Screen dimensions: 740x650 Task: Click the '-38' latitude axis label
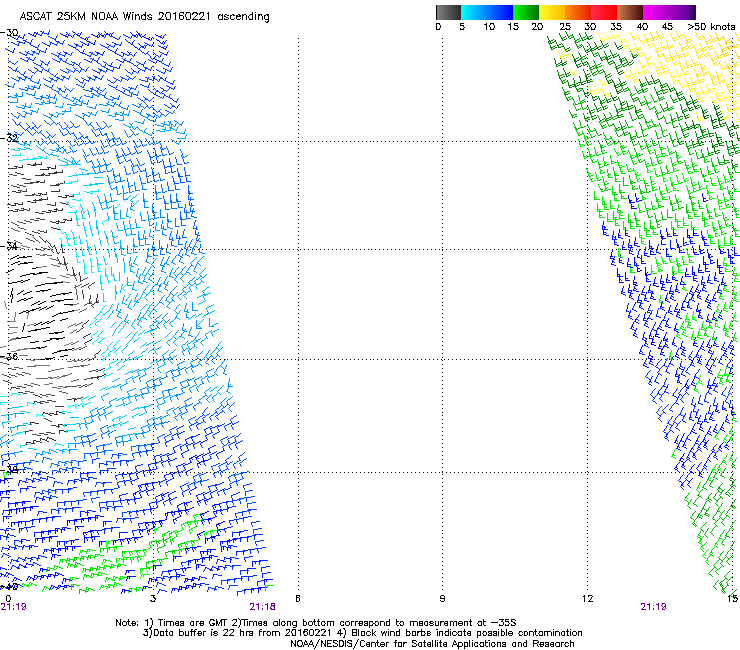[9, 469]
